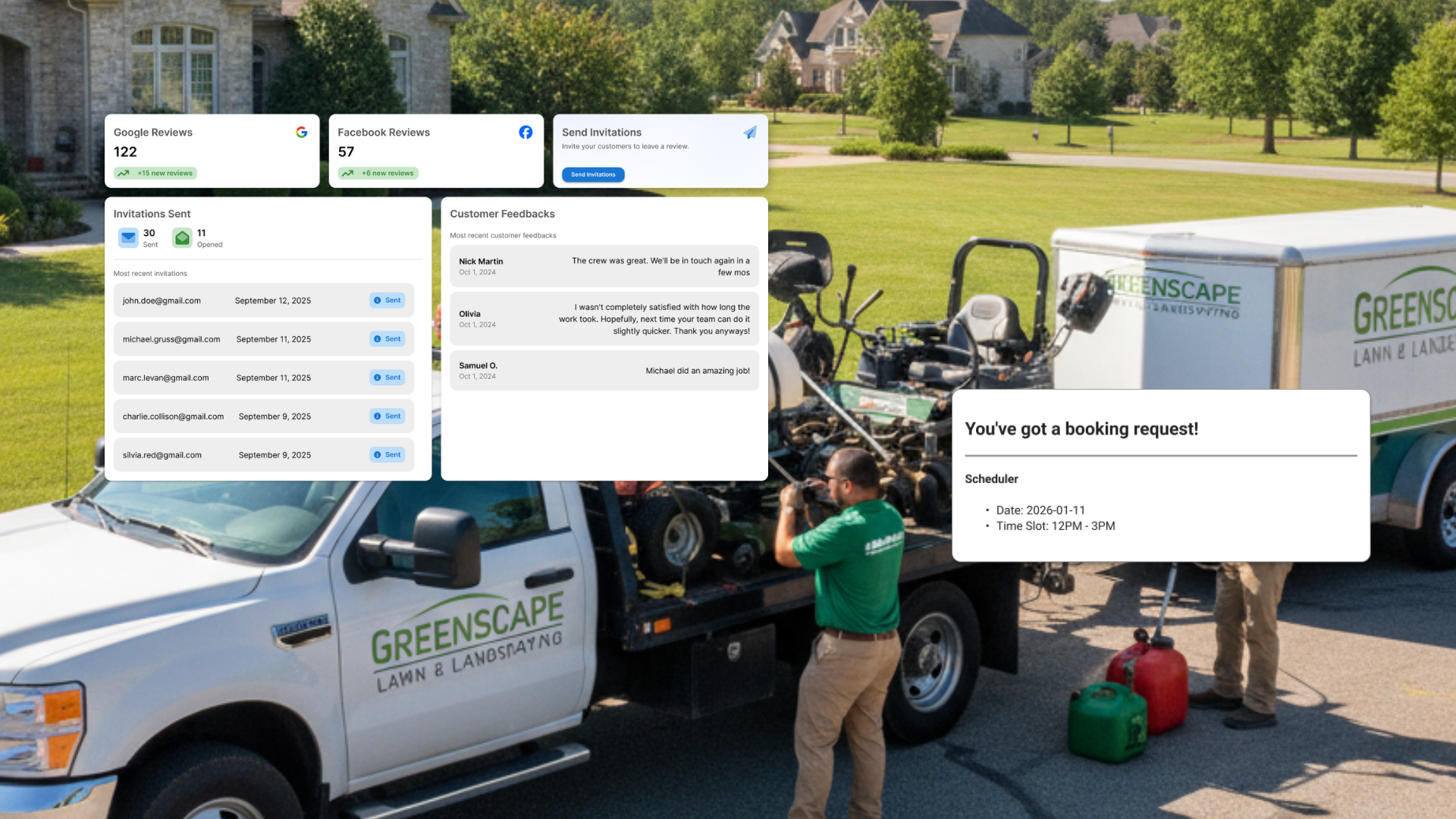
Task: Select the marc.levan@gmail.com invitation row
Action: click(263, 378)
